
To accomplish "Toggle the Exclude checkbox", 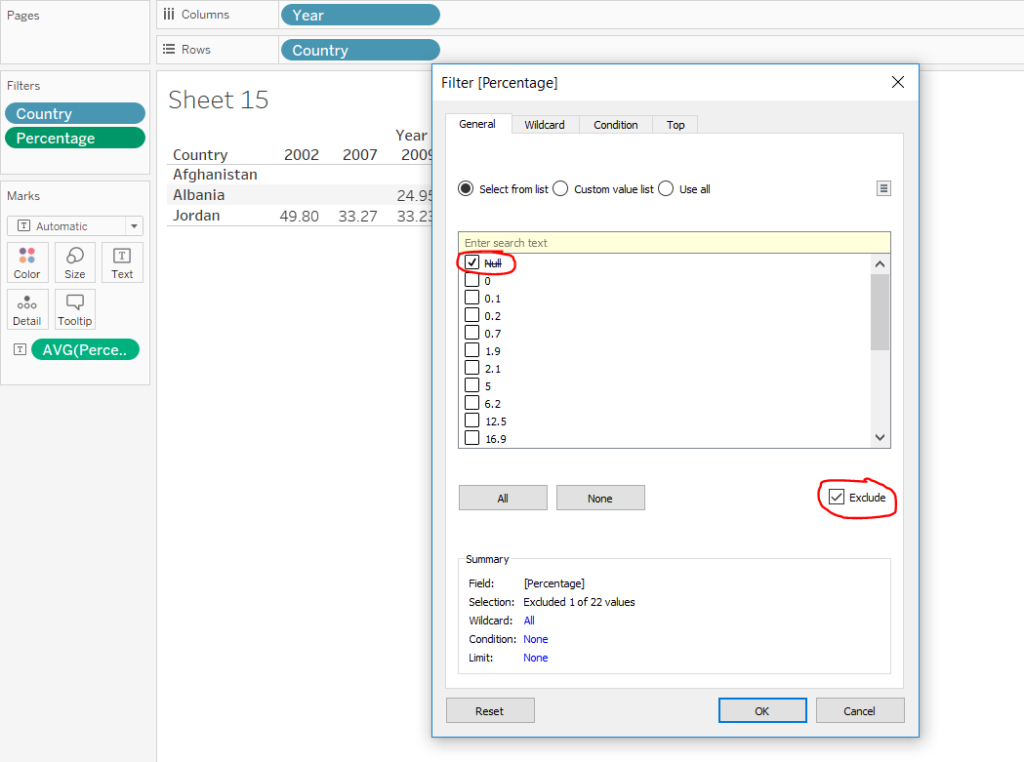I will pos(836,497).
